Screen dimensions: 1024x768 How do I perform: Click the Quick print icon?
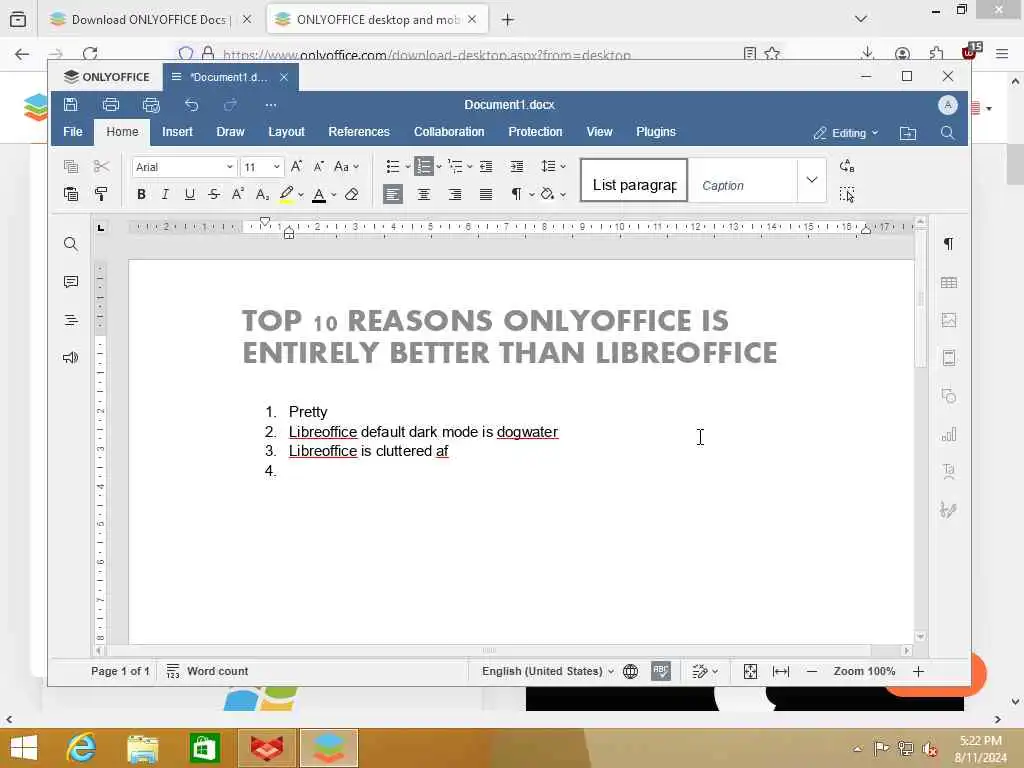click(x=151, y=104)
